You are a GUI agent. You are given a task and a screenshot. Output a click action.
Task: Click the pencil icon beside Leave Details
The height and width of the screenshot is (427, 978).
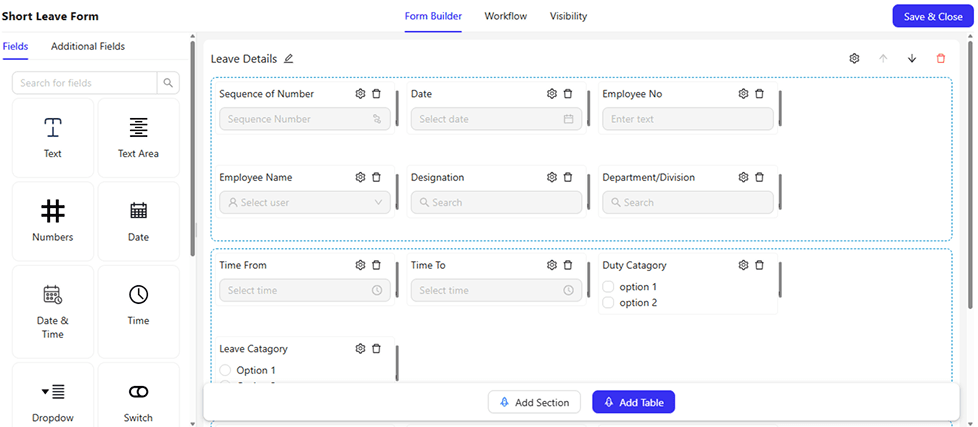(x=289, y=59)
